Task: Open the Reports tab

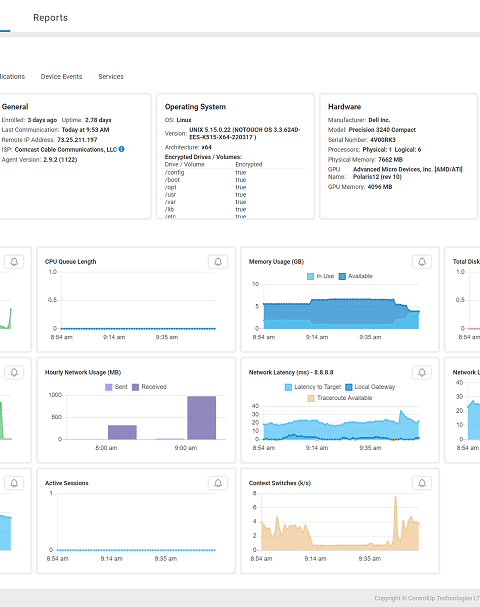Action: (x=50, y=18)
